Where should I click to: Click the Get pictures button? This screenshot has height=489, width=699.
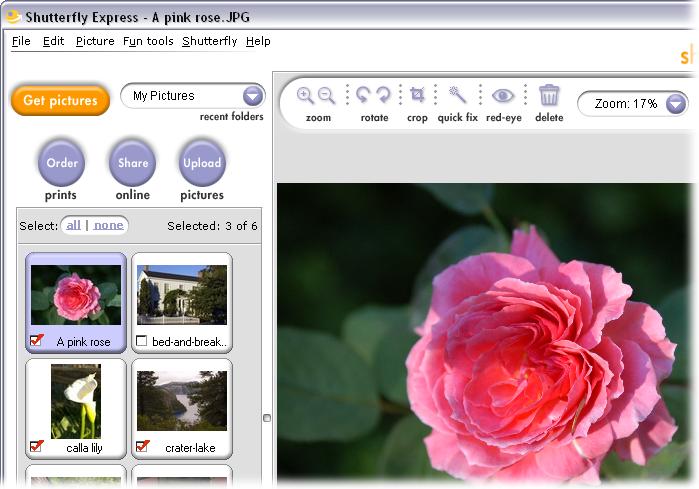click(x=60, y=100)
